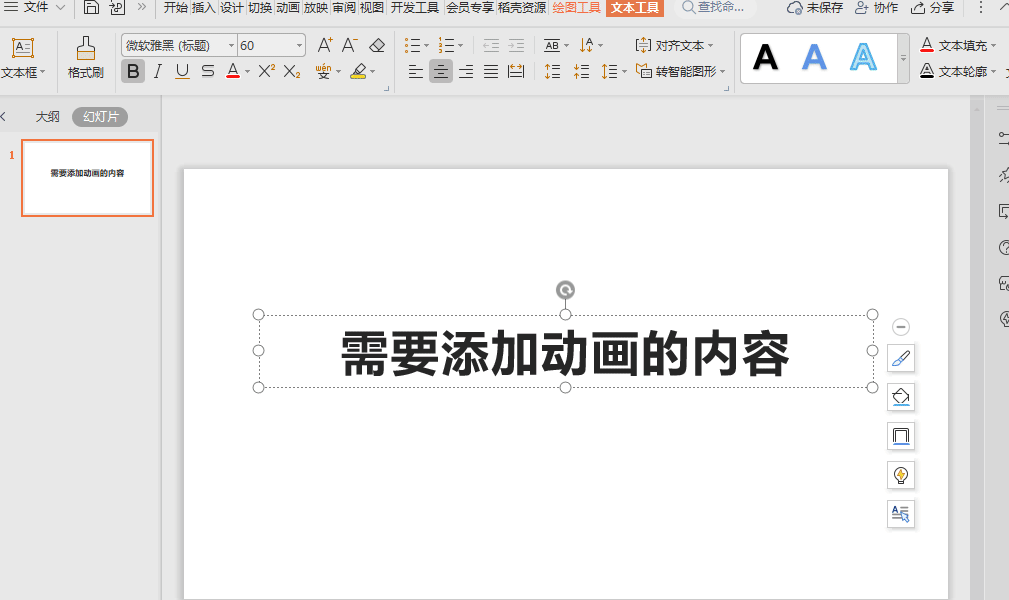This screenshot has width=1009, height=600.
Task: Click the Save icon in the title bar
Action: tap(91, 7)
